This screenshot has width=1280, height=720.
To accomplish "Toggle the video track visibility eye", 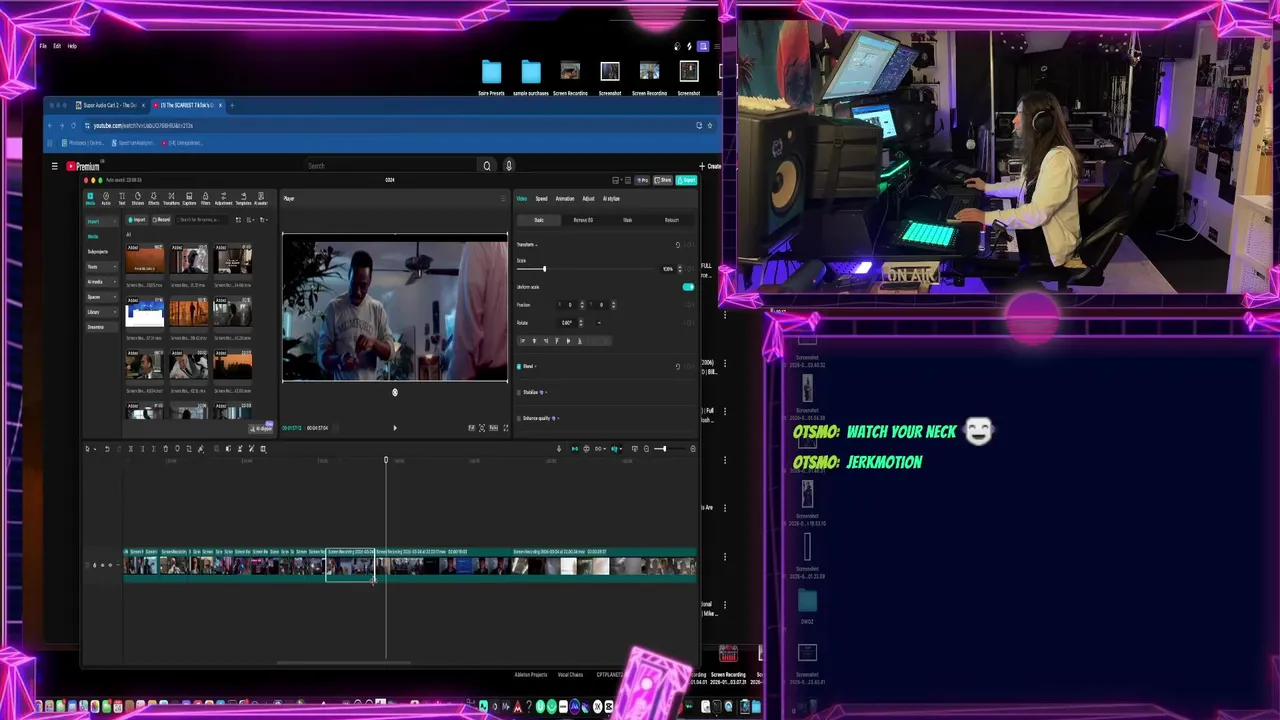I will [x=102, y=565].
